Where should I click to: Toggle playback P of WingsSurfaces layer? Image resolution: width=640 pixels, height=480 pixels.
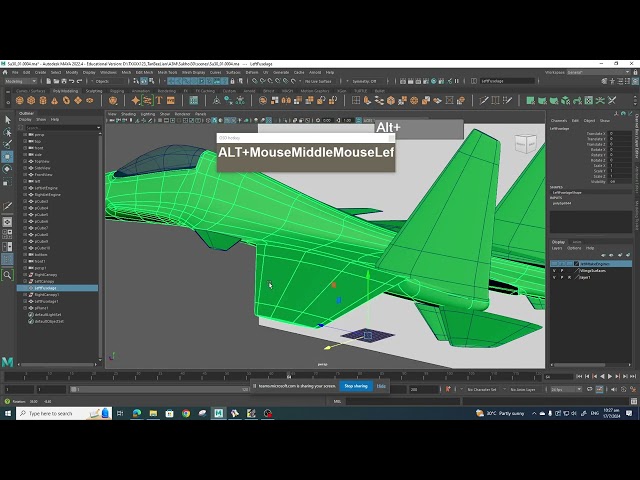coord(562,271)
